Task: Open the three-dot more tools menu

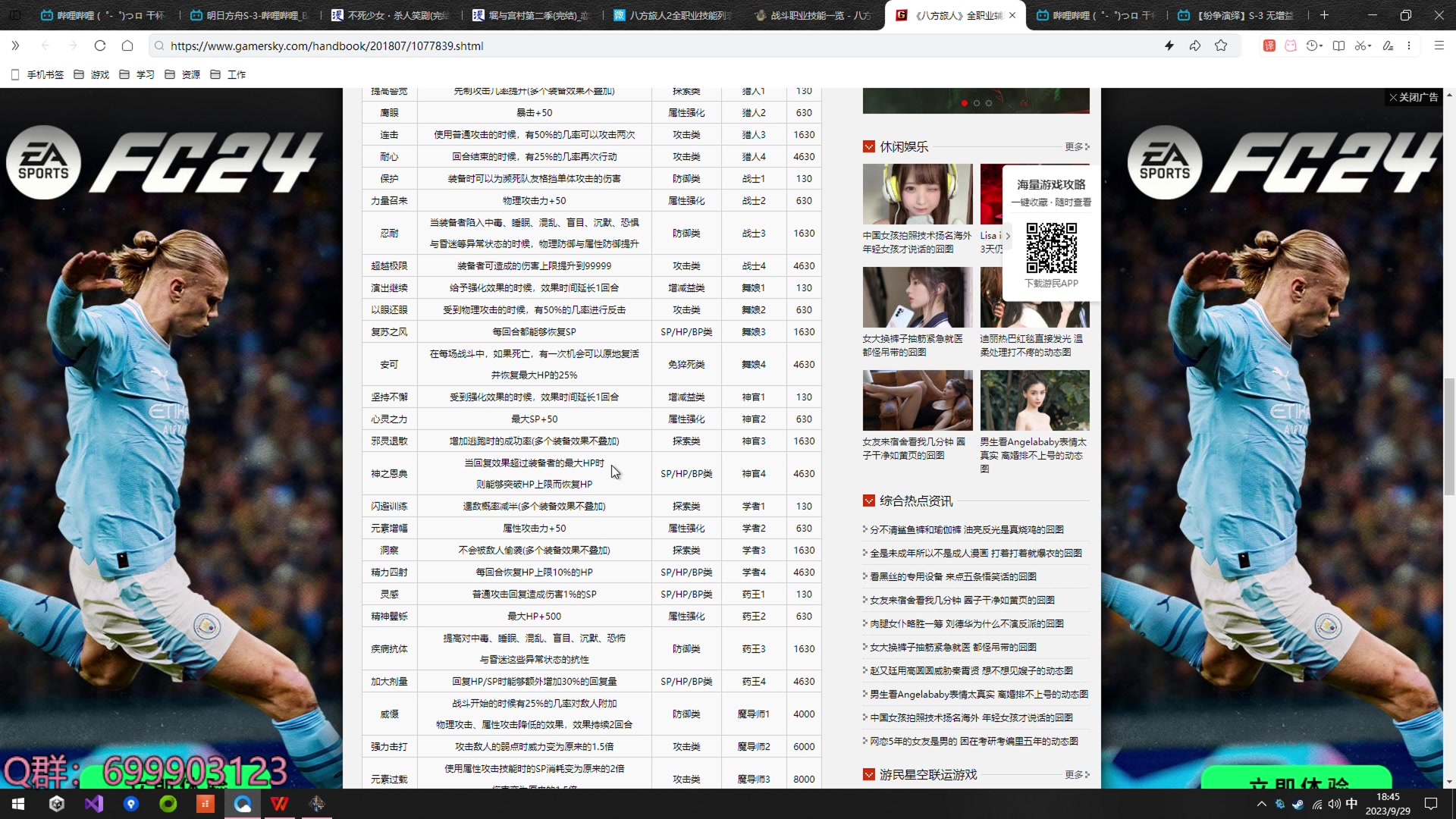Action: pos(1409,45)
